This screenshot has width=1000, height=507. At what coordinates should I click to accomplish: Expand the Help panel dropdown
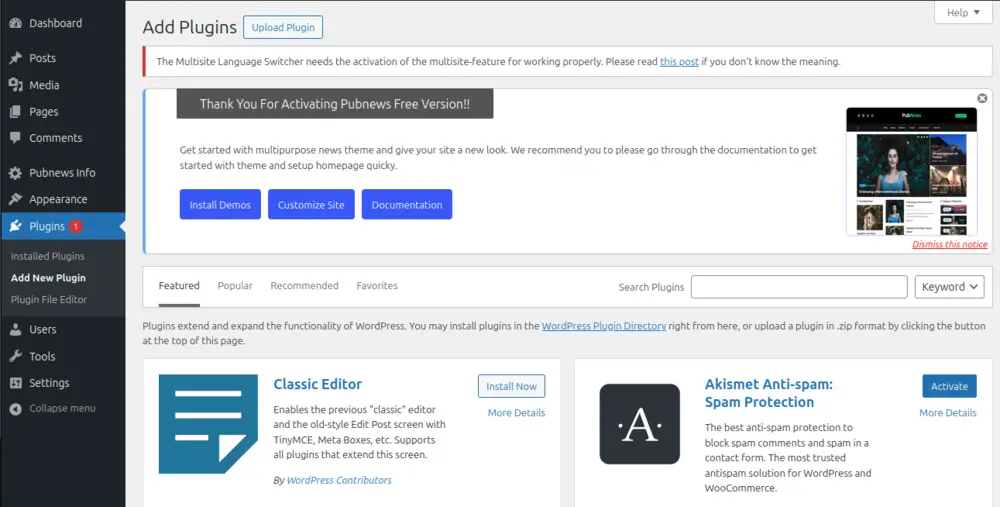click(963, 13)
